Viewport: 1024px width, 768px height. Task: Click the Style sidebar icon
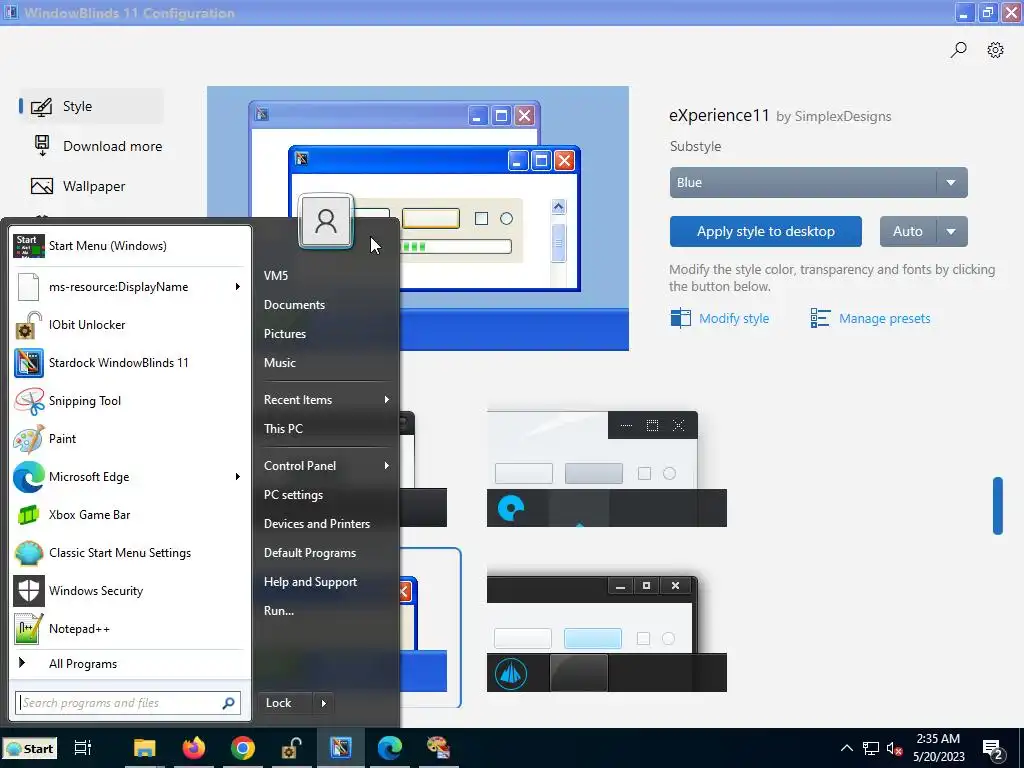click(41, 106)
